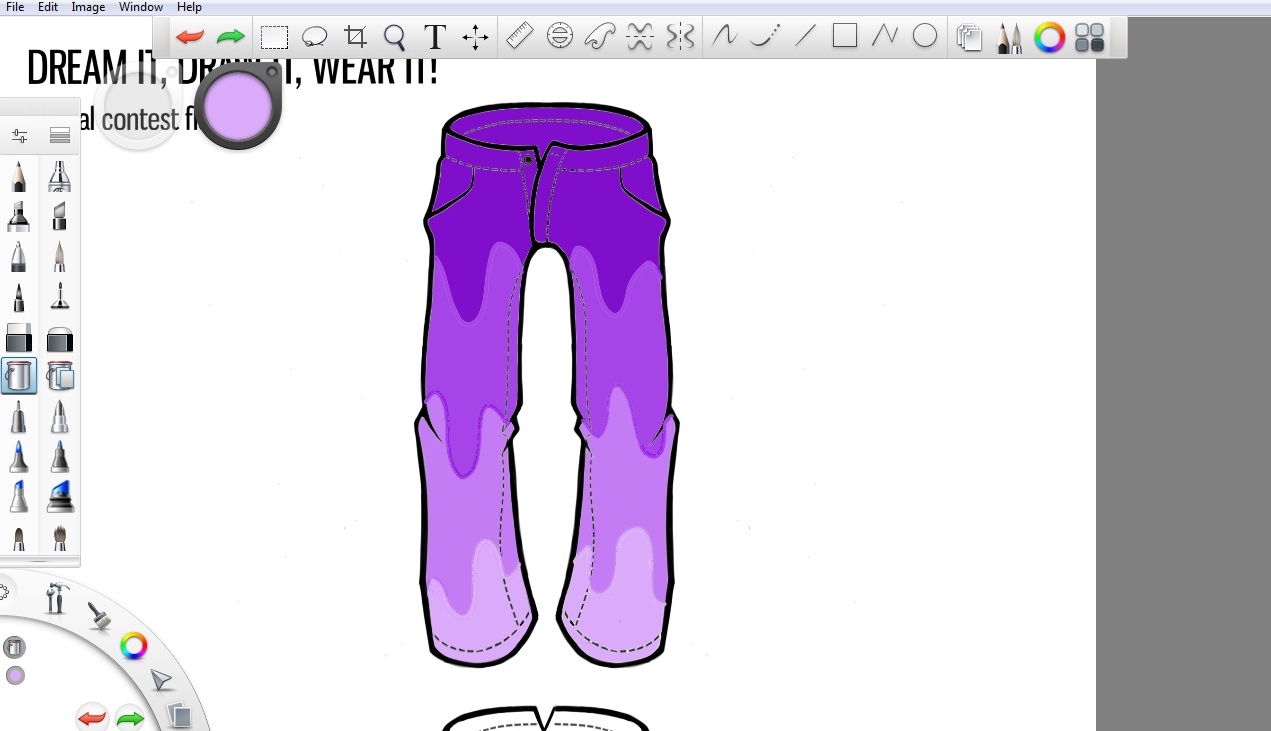The height and width of the screenshot is (731, 1271).
Task: Click the green Redo arrow in top toolbar
Action: [231, 38]
